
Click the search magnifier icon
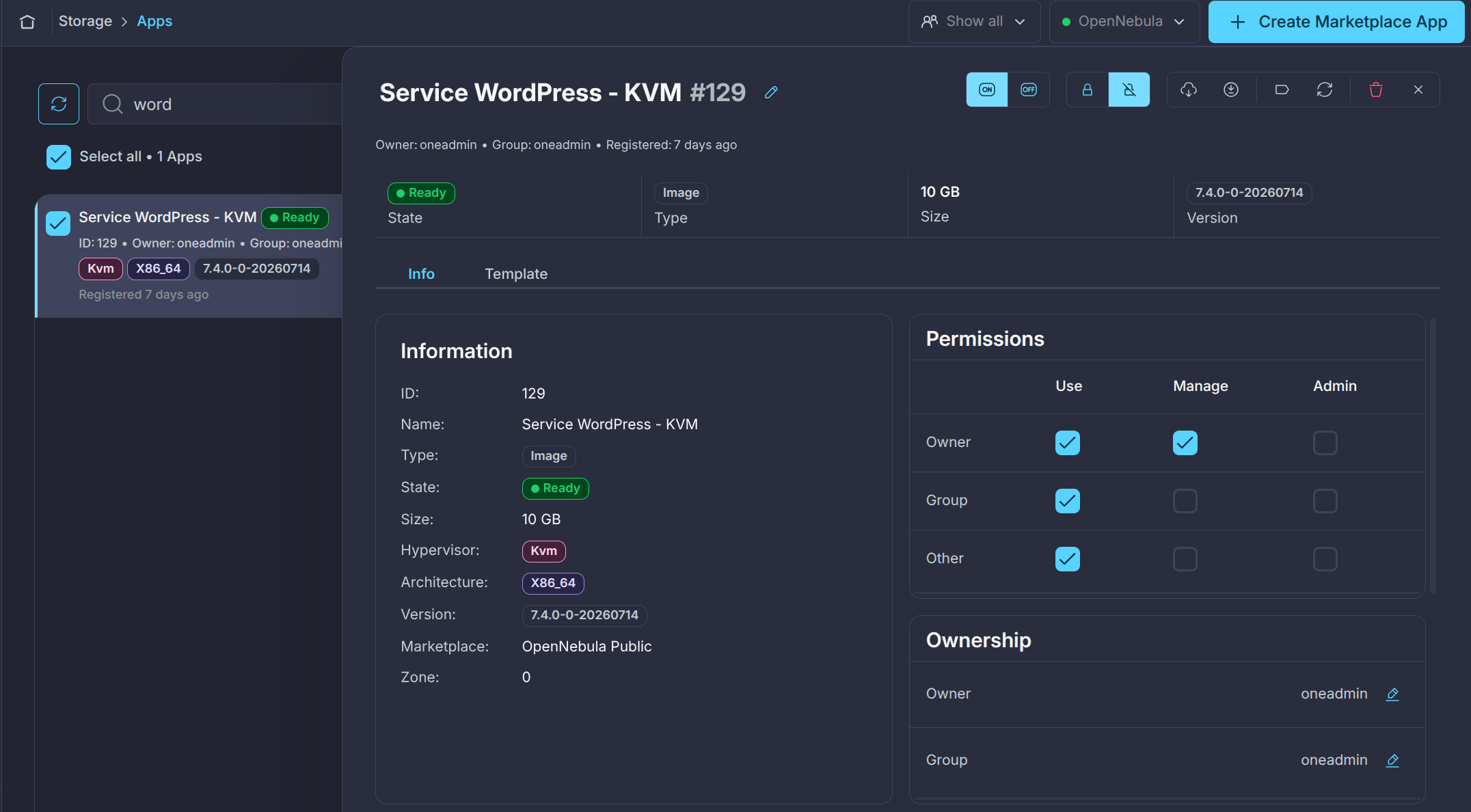pos(112,104)
